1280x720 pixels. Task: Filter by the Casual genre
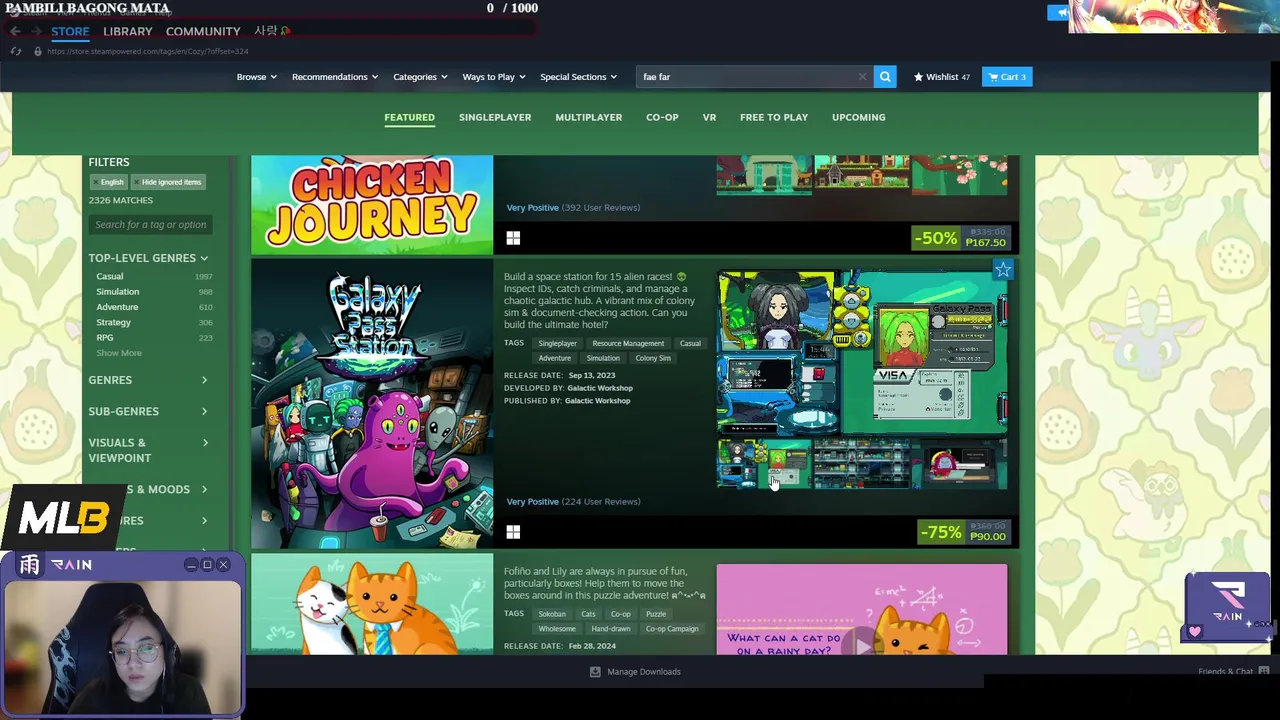pos(110,276)
